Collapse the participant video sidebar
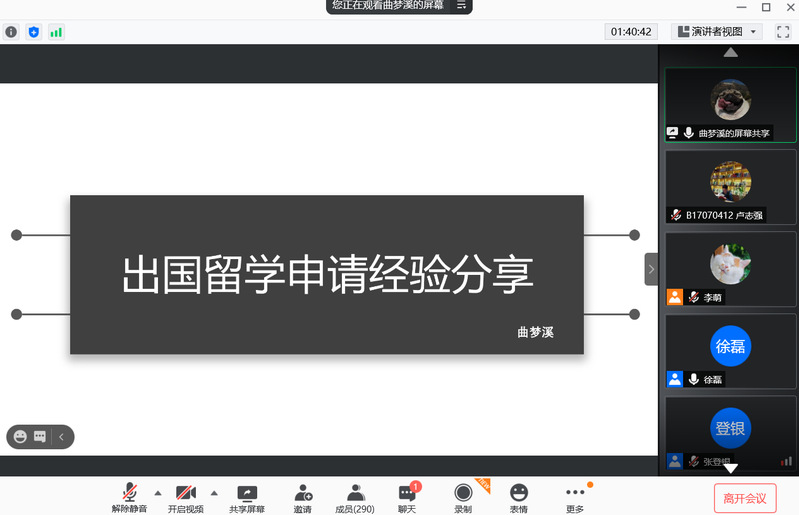 pos(651,269)
